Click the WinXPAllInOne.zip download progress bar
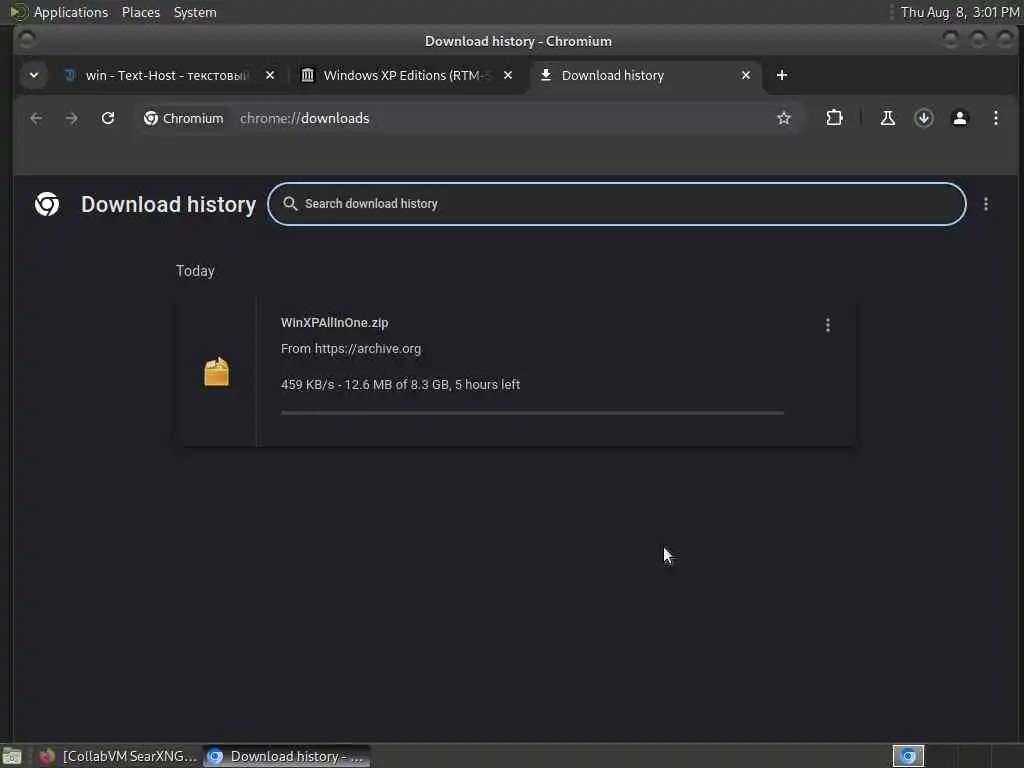The height and width of the screenshot is (768, 1024). click(x=532, y=413)
